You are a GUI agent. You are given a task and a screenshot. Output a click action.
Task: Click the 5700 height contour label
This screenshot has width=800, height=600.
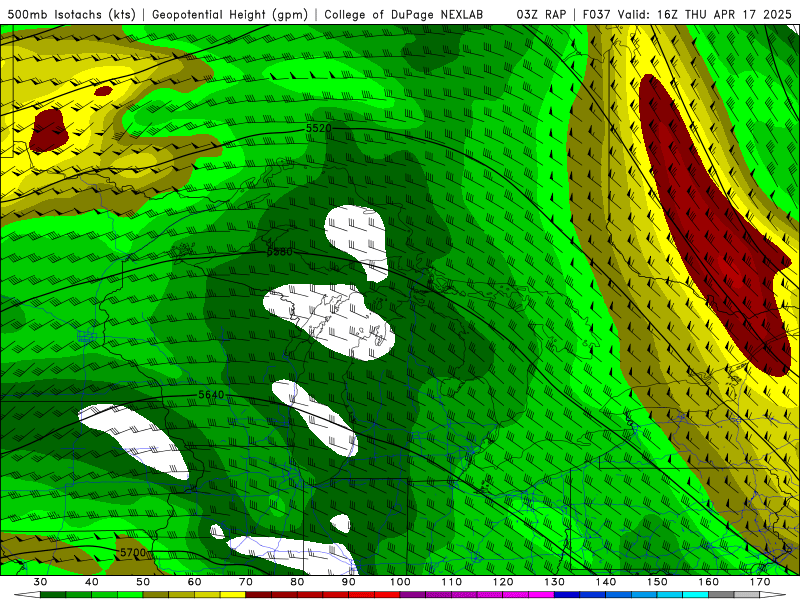pos(133,553)
